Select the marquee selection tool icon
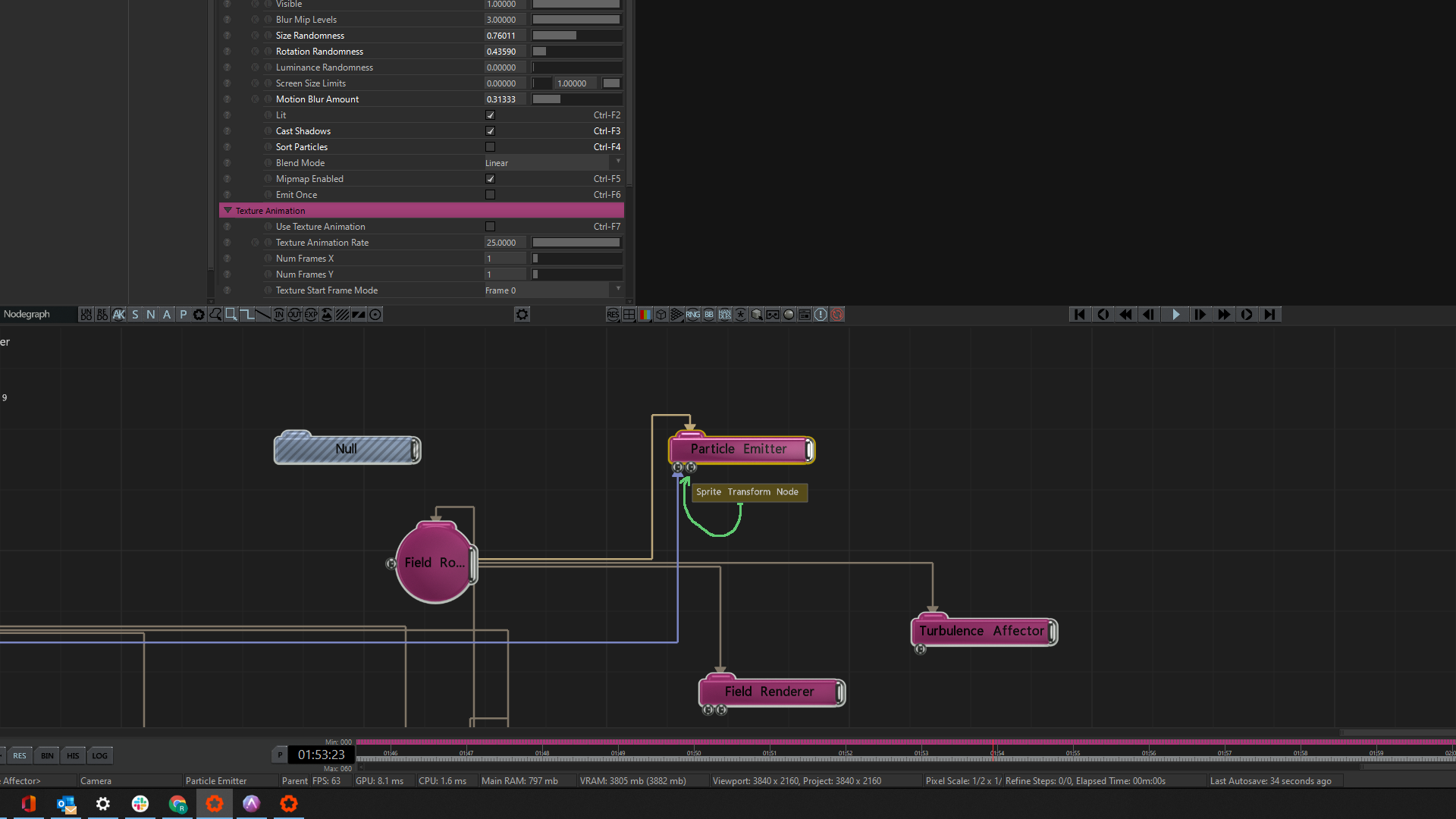 [231, 315]
